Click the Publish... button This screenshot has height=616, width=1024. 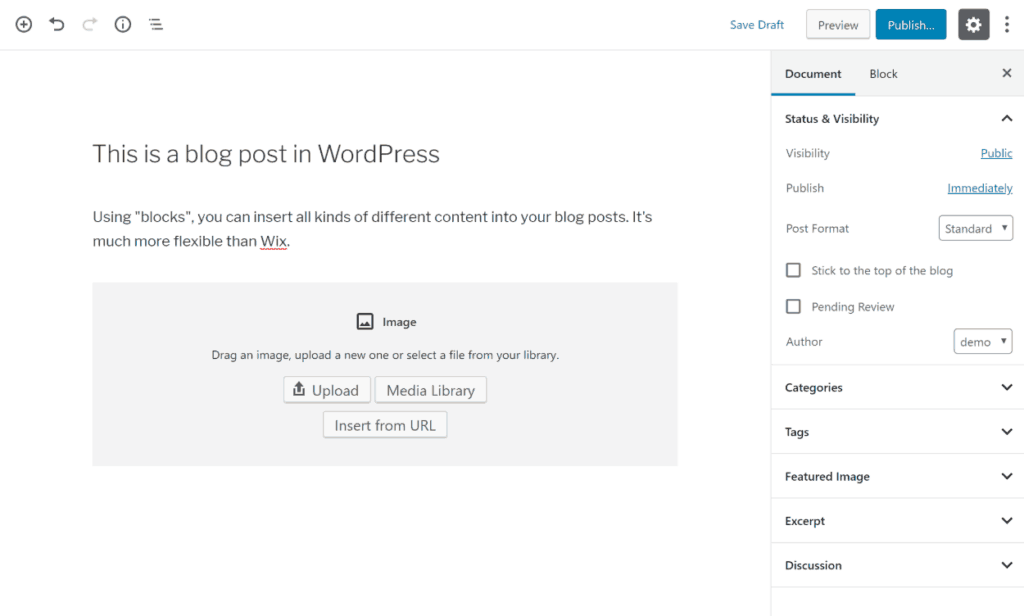(x=910, y=25)
